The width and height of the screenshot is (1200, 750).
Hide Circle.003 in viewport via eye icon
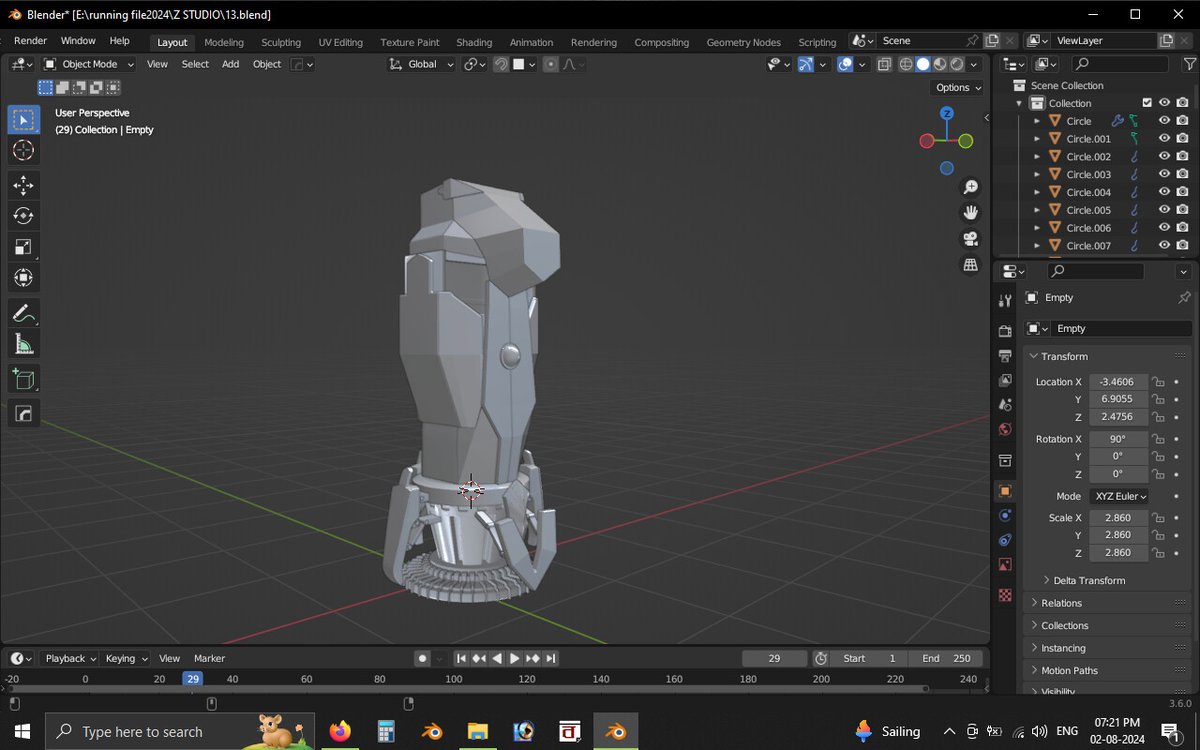click(x=1164, y=174)
